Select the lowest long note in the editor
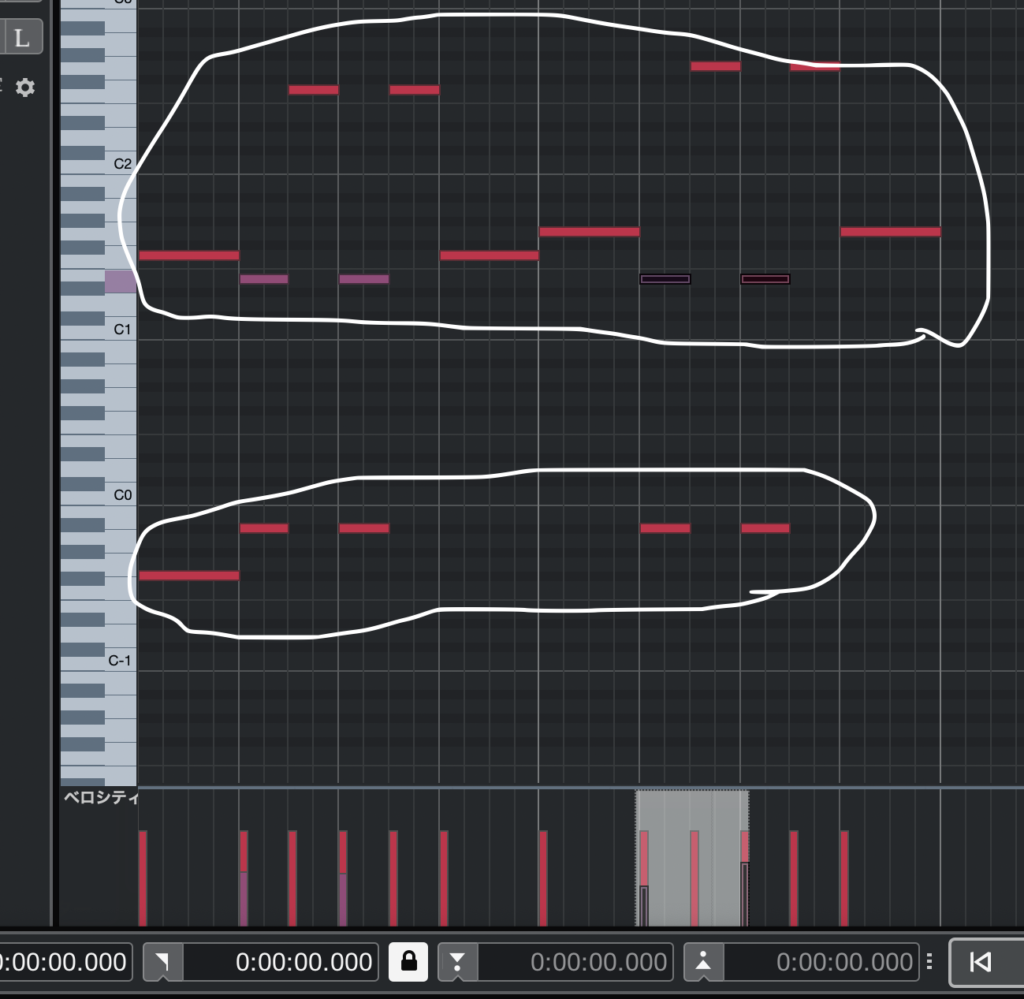The height and width of the screenshot is (999, 1024). pyautogui.click(x=188, y=575)
